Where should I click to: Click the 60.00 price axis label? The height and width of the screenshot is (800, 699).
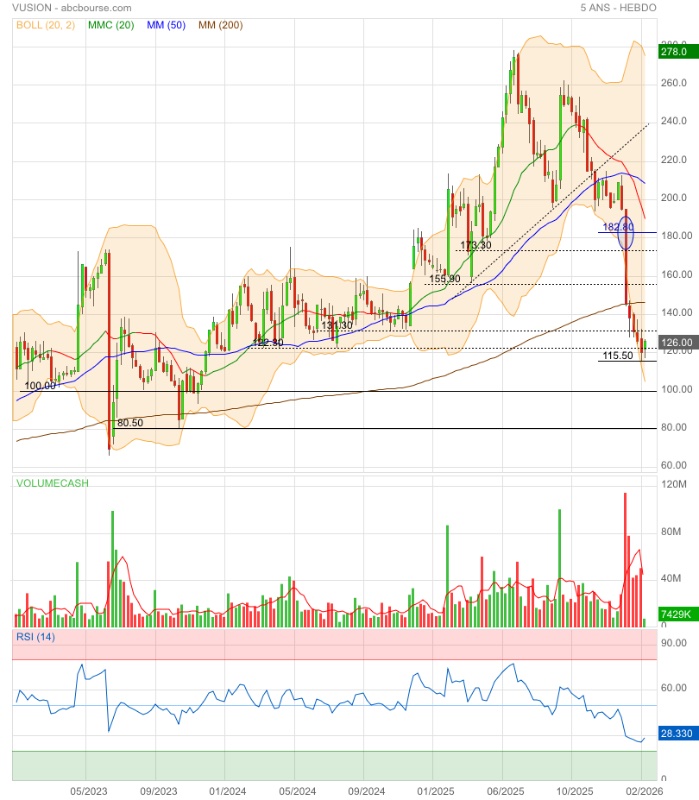click(673, 465)
